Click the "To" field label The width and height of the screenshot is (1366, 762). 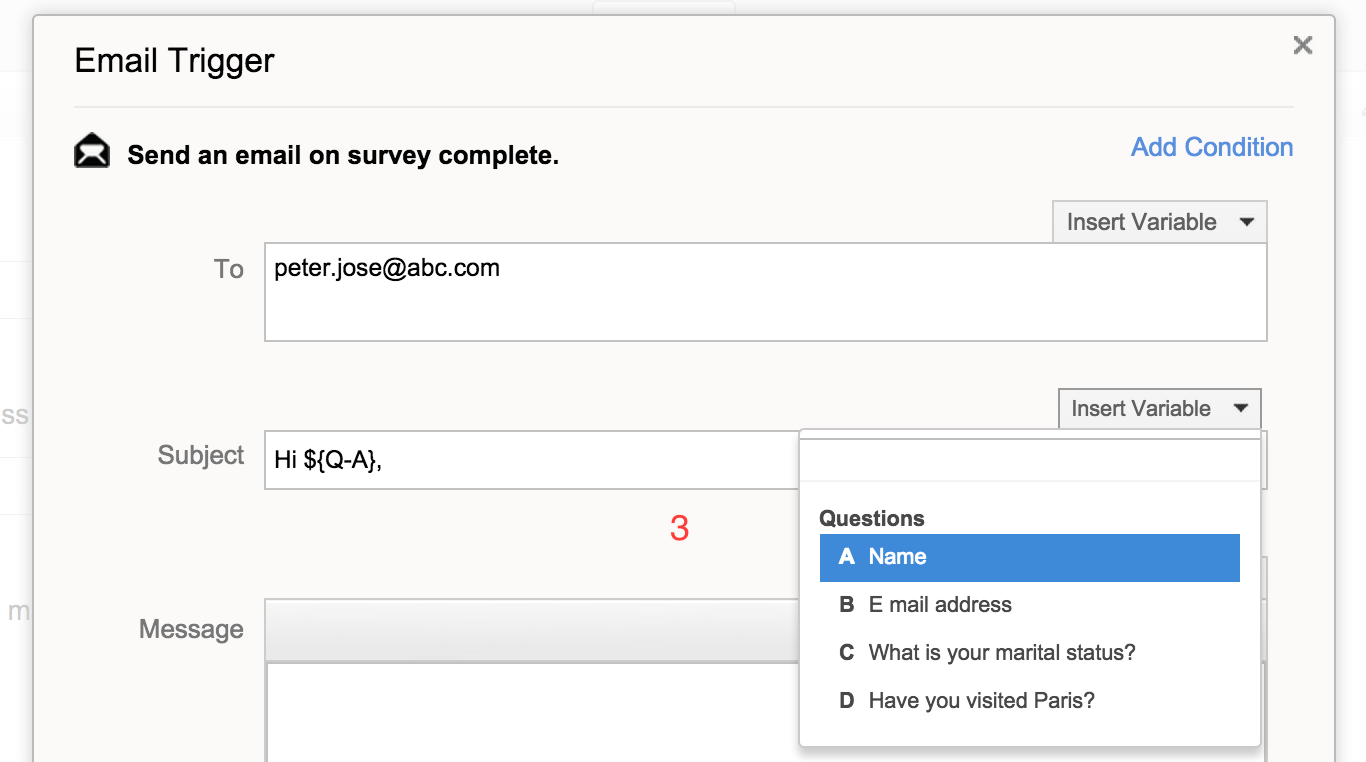(229, 269)
